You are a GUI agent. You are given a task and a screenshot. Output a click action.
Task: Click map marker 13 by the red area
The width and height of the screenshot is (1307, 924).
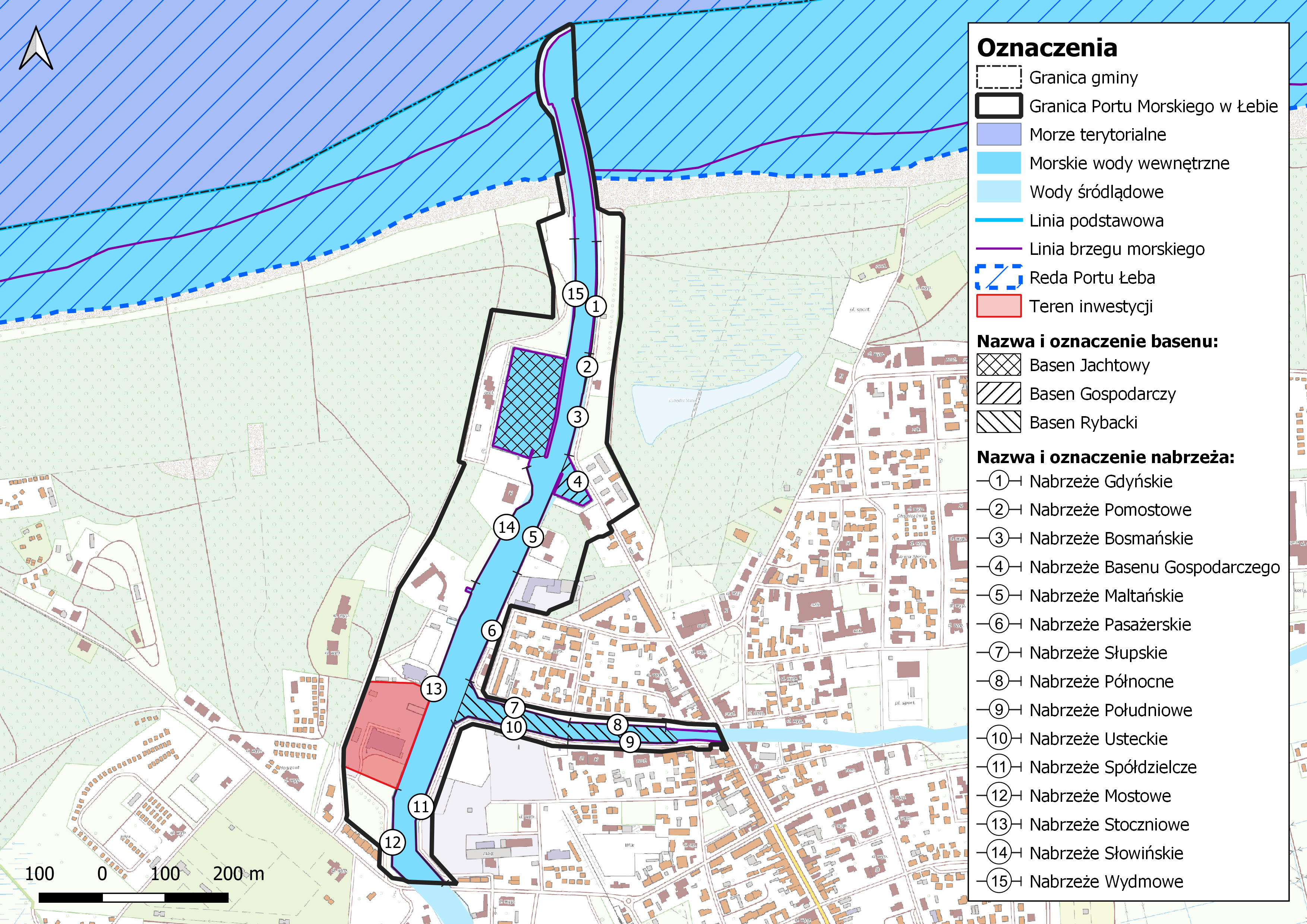tap(434, 689)
